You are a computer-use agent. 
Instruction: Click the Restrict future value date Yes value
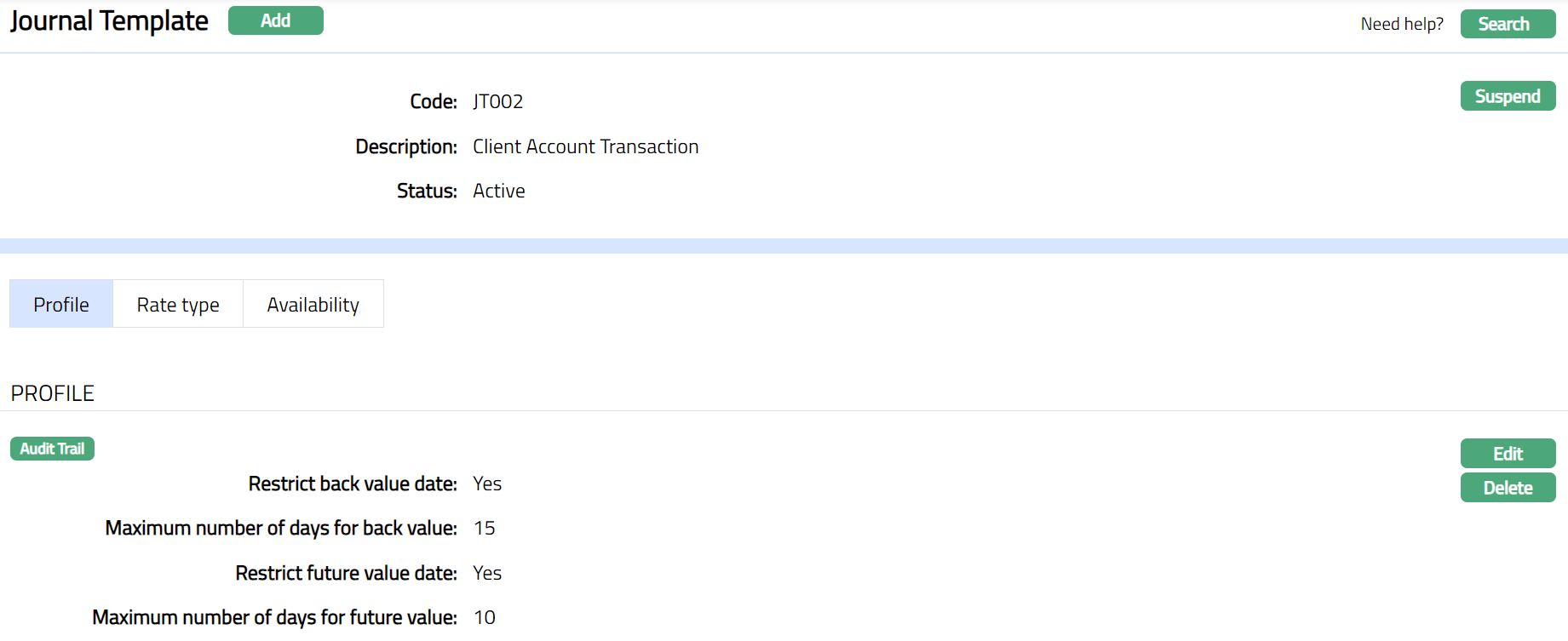pyautogui.click(x=486, y=573)
